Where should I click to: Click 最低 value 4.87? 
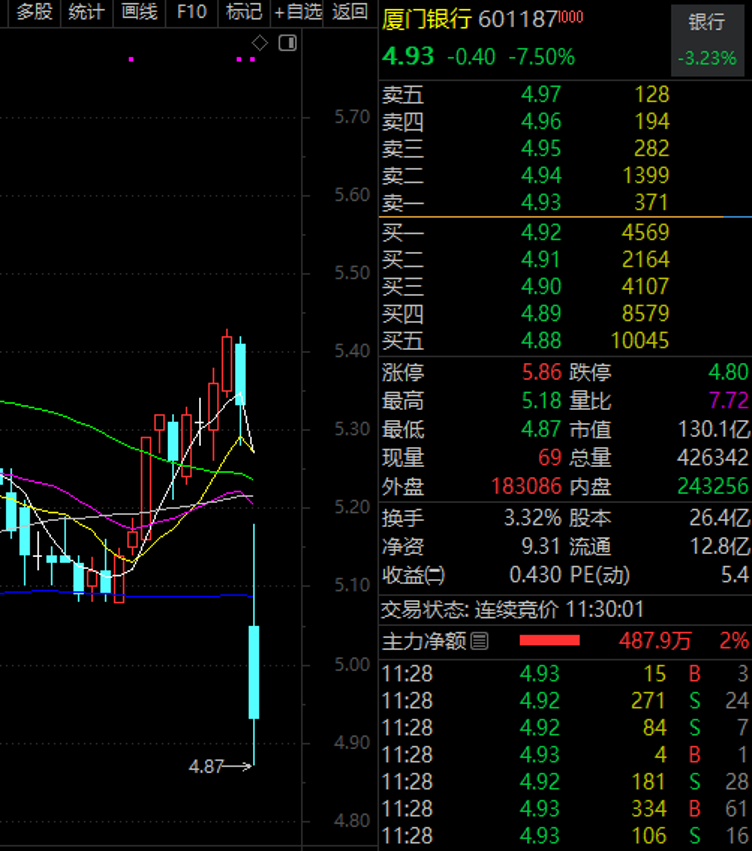coord(541,430)
